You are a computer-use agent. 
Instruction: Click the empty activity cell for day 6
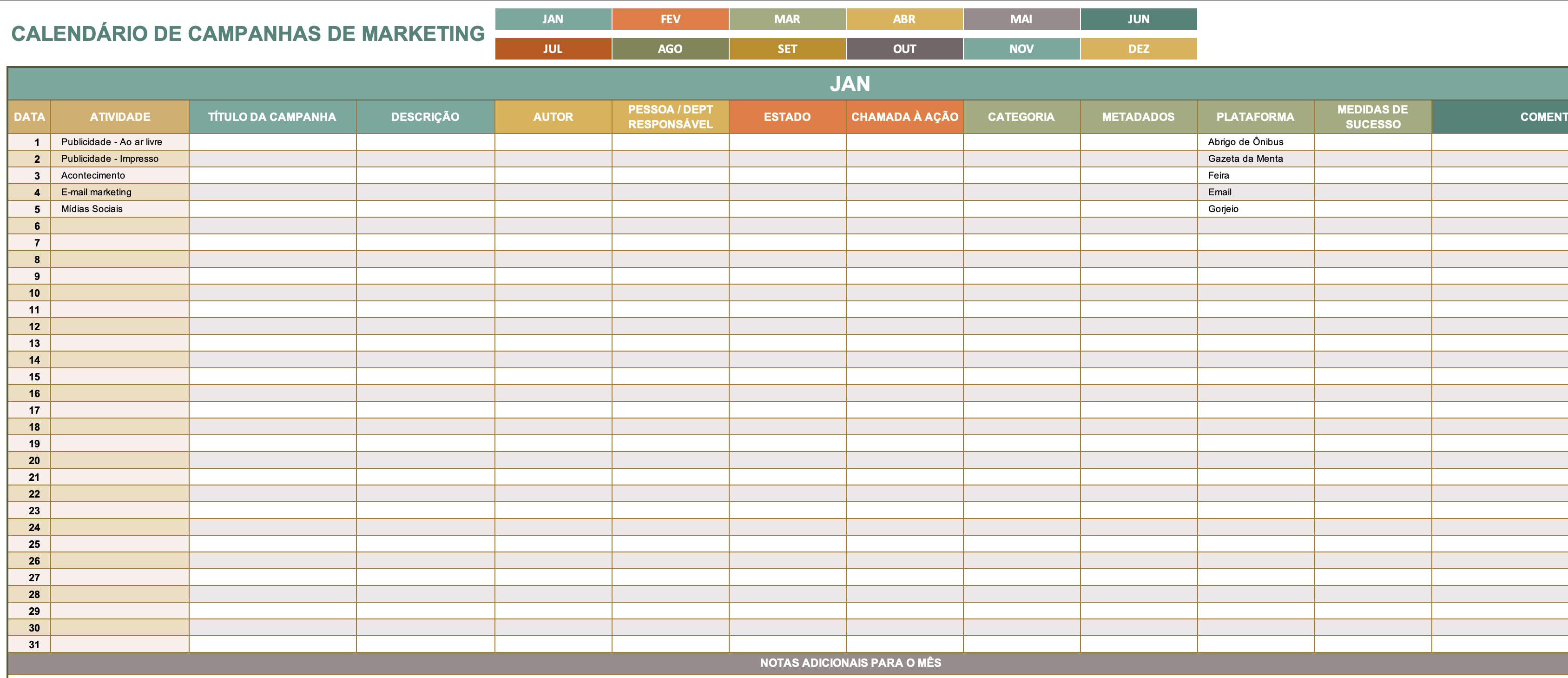(120, 226)
